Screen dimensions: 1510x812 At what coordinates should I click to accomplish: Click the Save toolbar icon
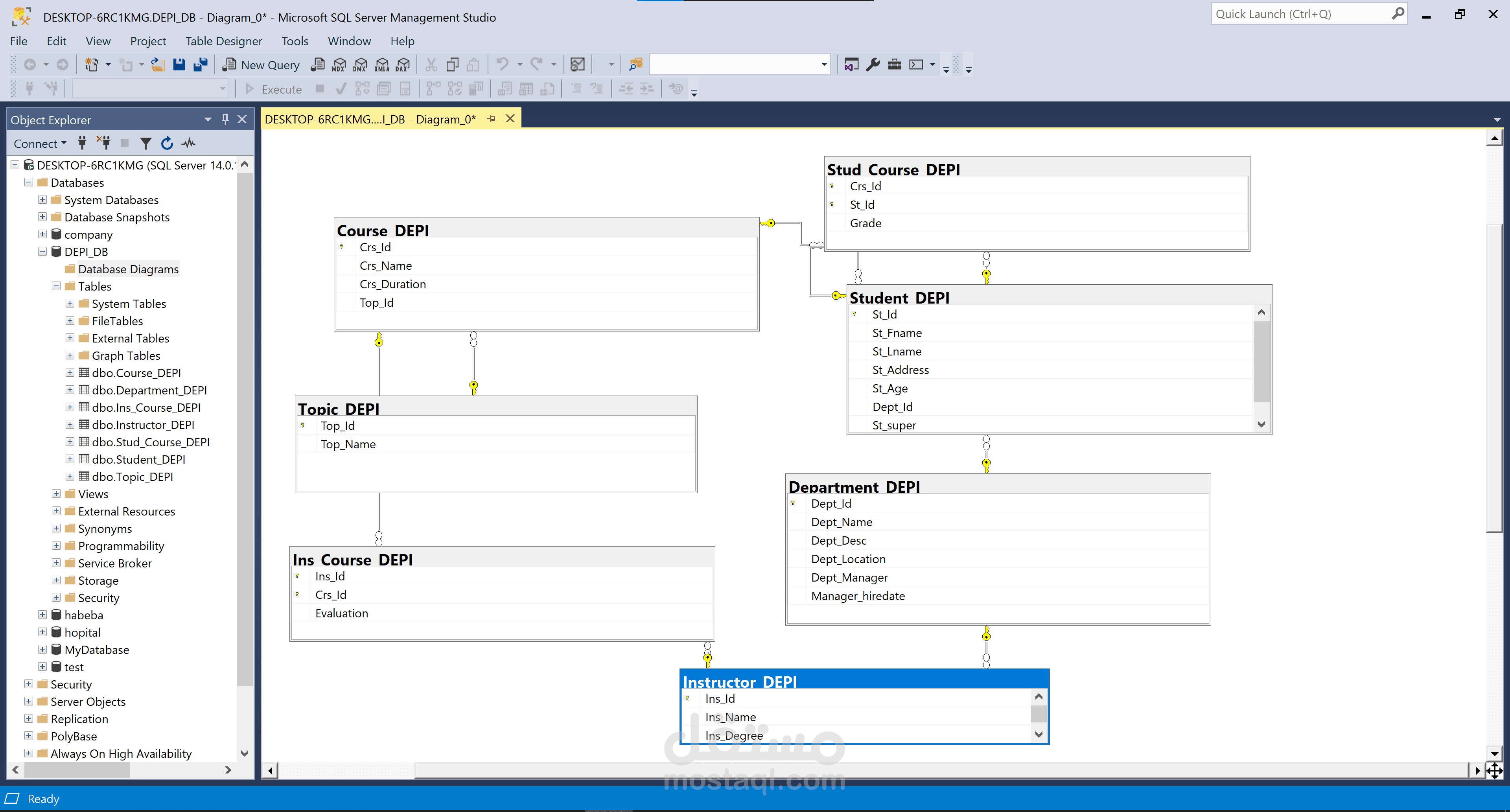pyautogui.click(x=179, y=64)
